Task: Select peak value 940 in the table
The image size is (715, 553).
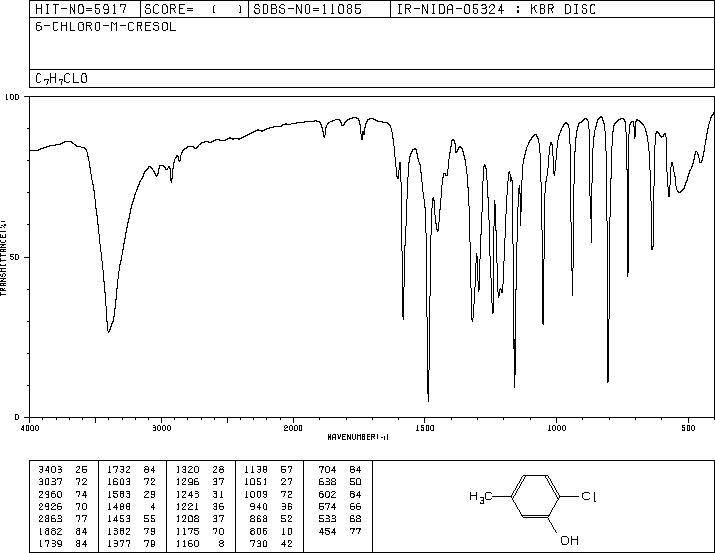Action: [259, 506]
